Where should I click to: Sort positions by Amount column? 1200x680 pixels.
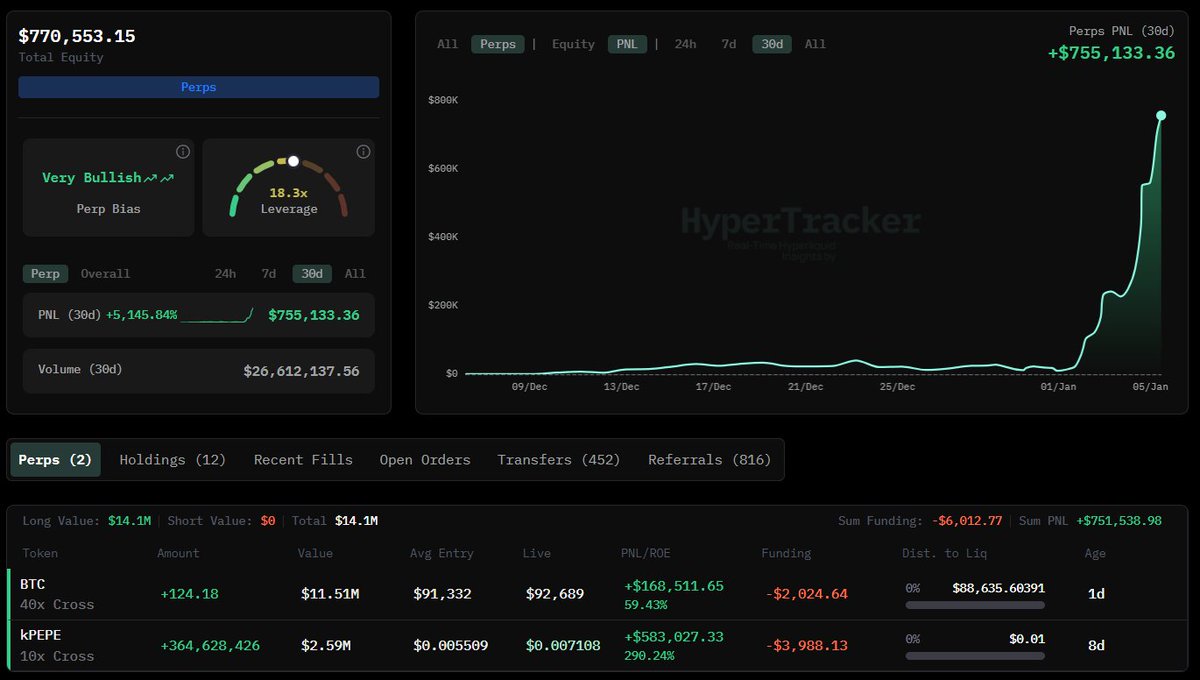click(x=178, y=553)
